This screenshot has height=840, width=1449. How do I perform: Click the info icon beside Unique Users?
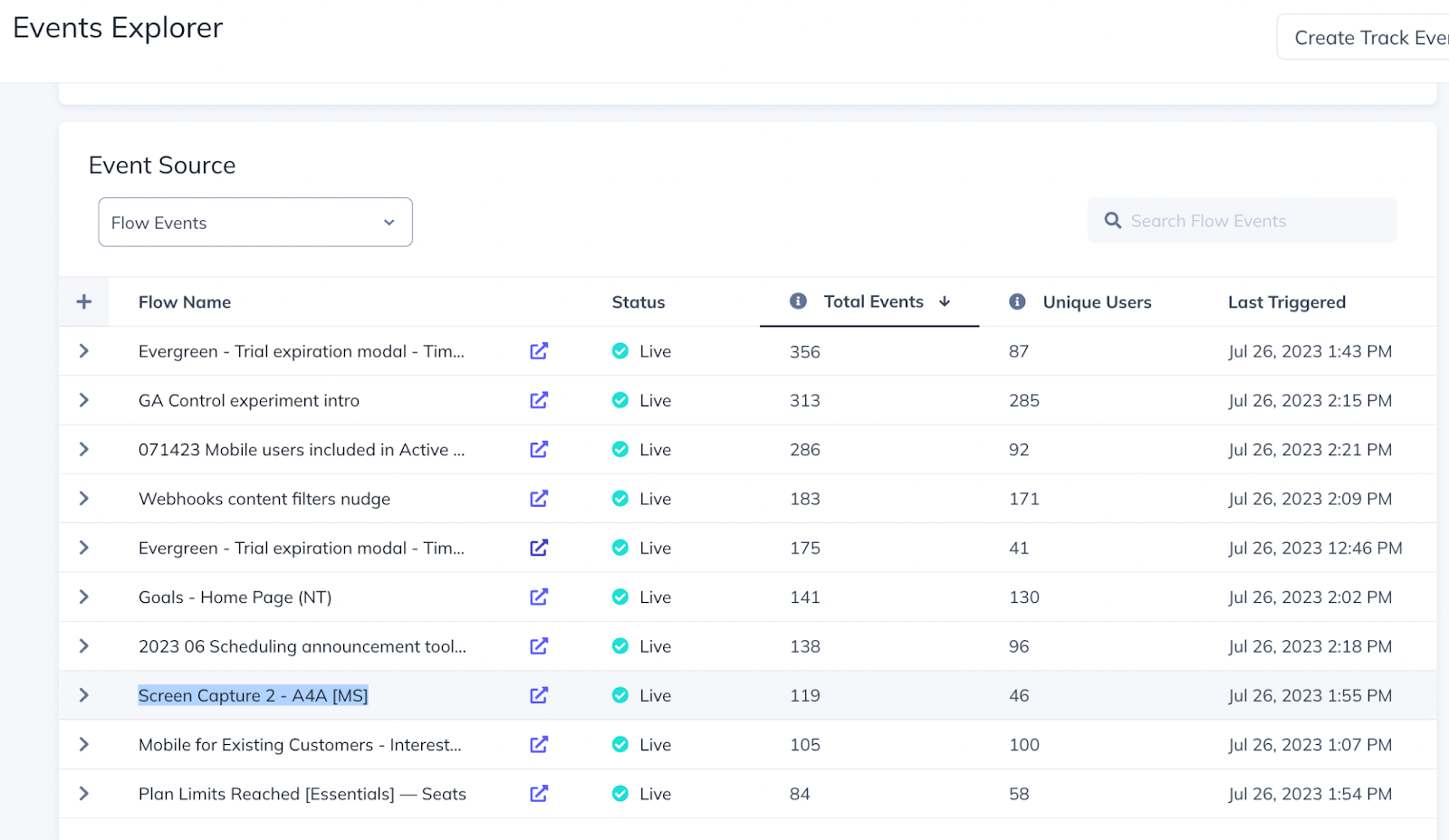coord(1018,301)
